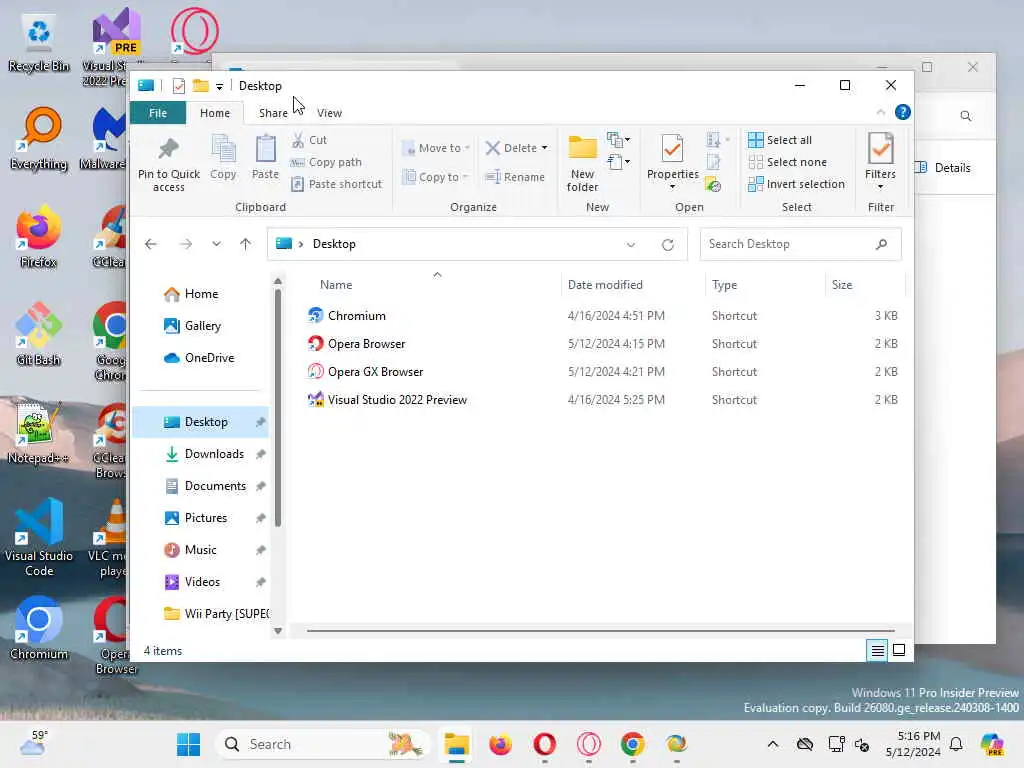Image resolution: width=1024 pixels, height=768 pixels.
Task: Click Details button in background window
Action: [x=943, y=168]
